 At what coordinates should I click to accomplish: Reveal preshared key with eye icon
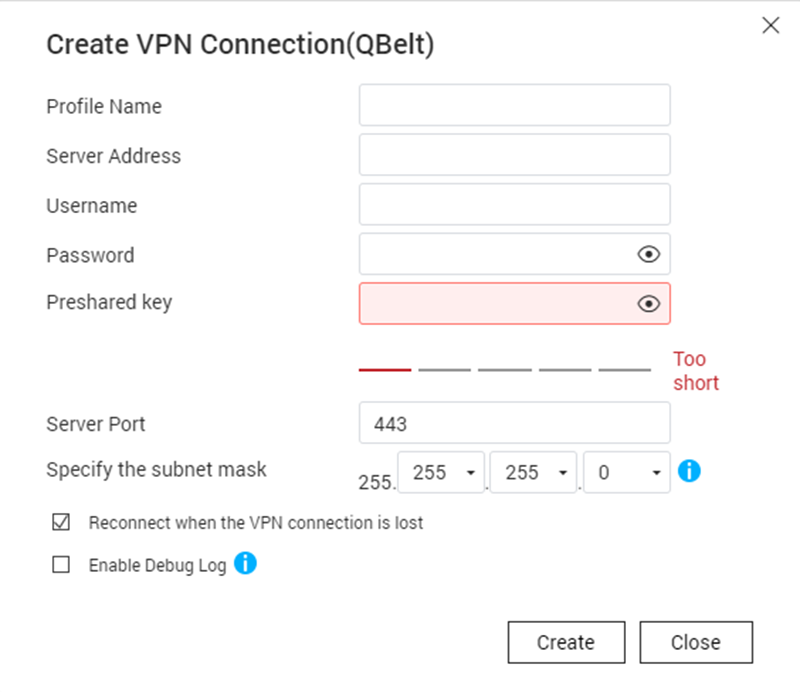coord(649,304)
